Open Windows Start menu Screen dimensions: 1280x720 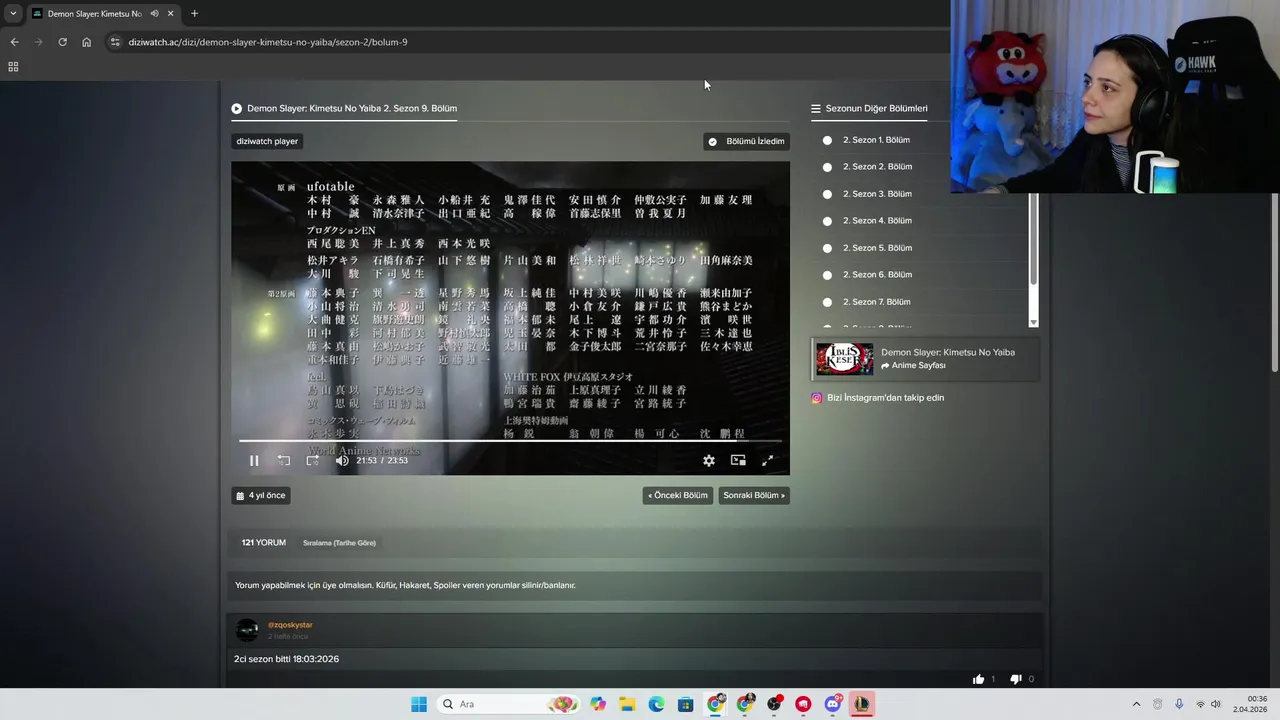pos(419,704)
